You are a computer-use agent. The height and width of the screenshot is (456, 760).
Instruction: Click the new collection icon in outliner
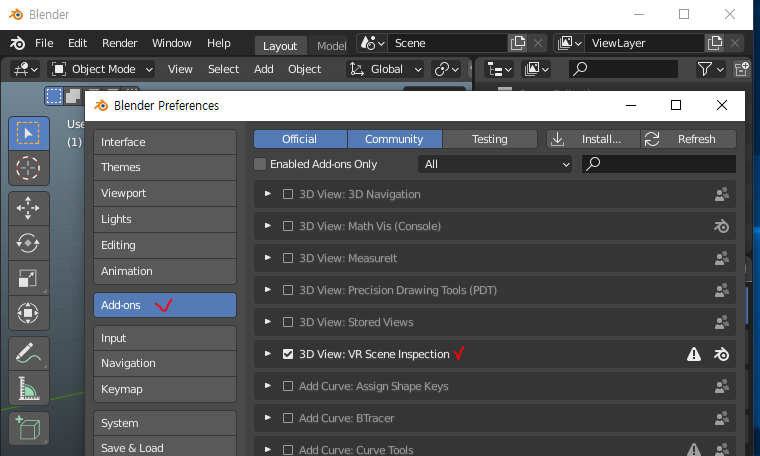pyautogui.click(x=742, y=69)
